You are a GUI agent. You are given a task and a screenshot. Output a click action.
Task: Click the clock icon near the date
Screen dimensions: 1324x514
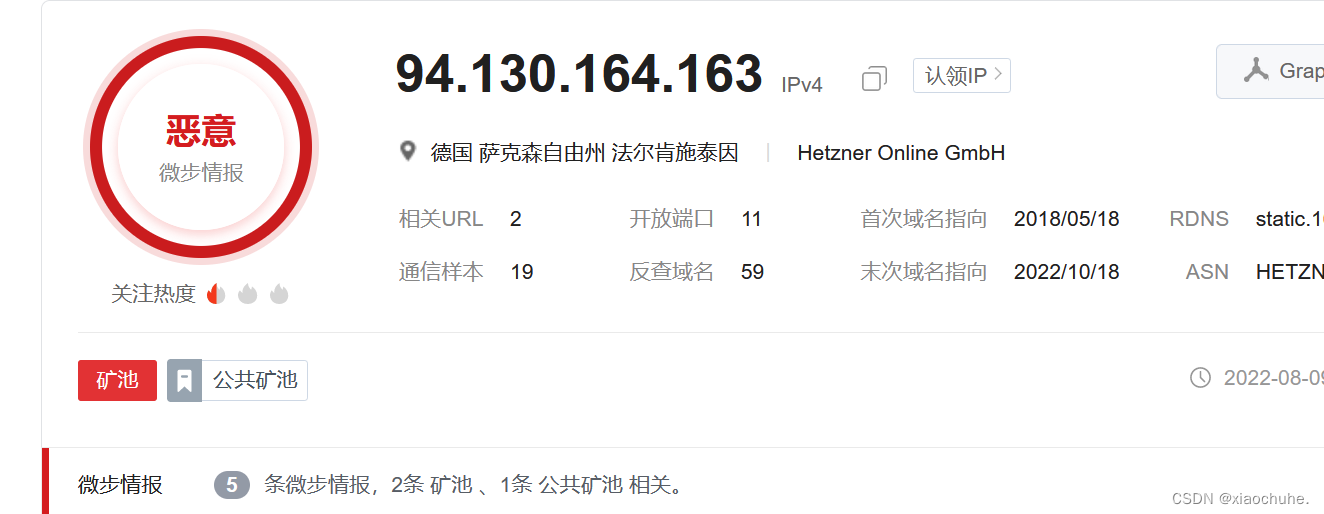tap(1200, 378)
